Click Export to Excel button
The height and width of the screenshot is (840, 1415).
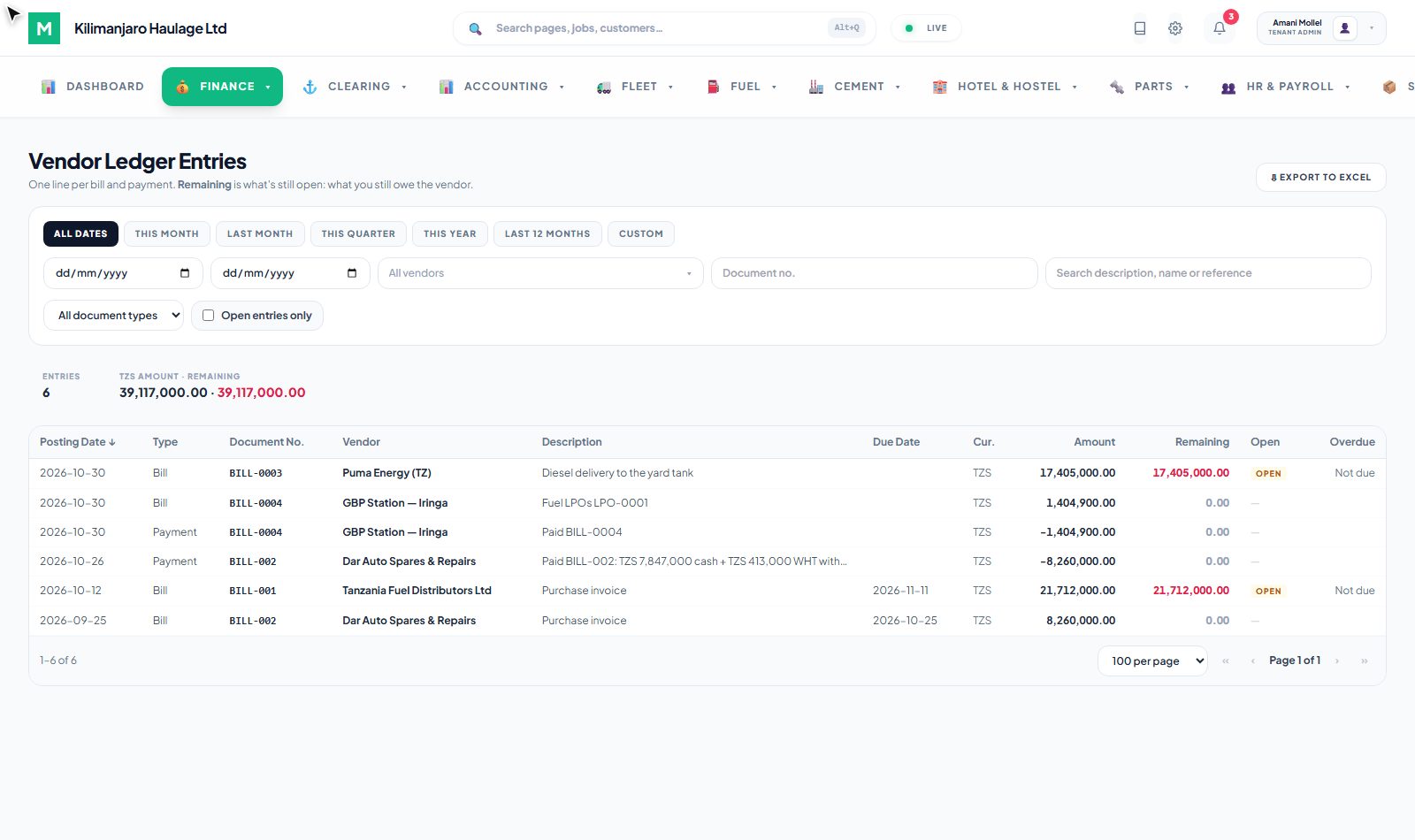click(1320, 177)
